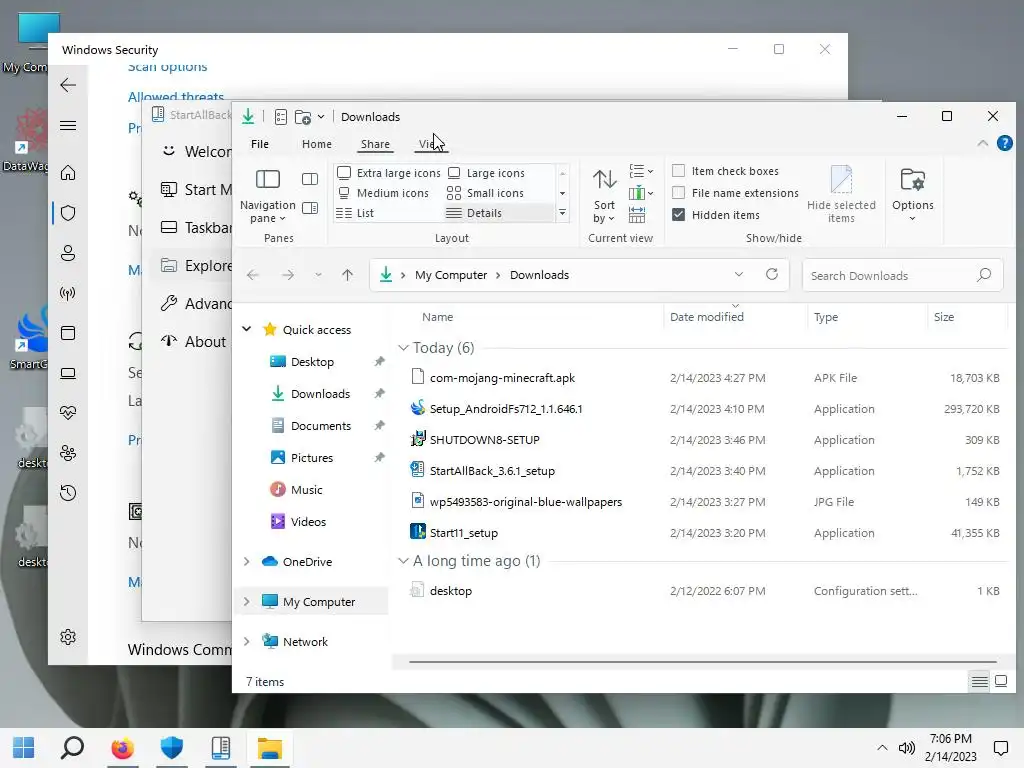Click Windows Security back arrow
The height and width of the screenshot is (768, 1024).
point(68,85)
